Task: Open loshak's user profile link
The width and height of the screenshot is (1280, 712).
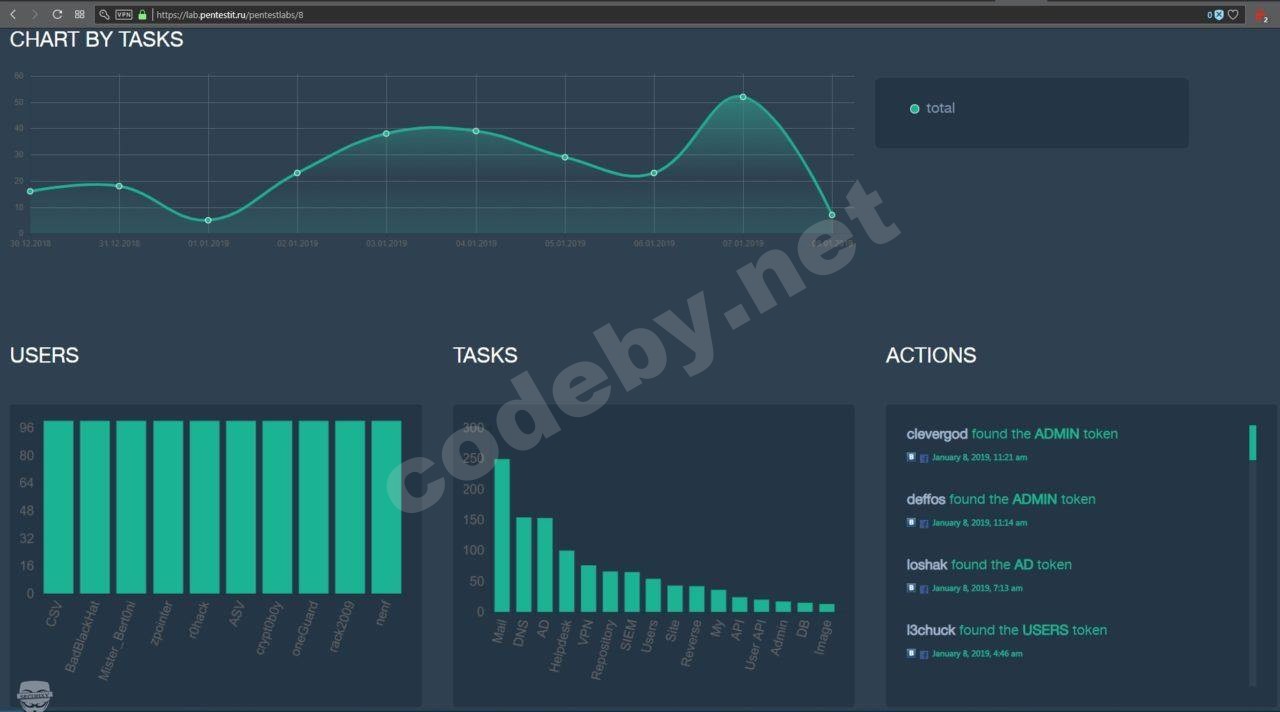Action: 927,565
